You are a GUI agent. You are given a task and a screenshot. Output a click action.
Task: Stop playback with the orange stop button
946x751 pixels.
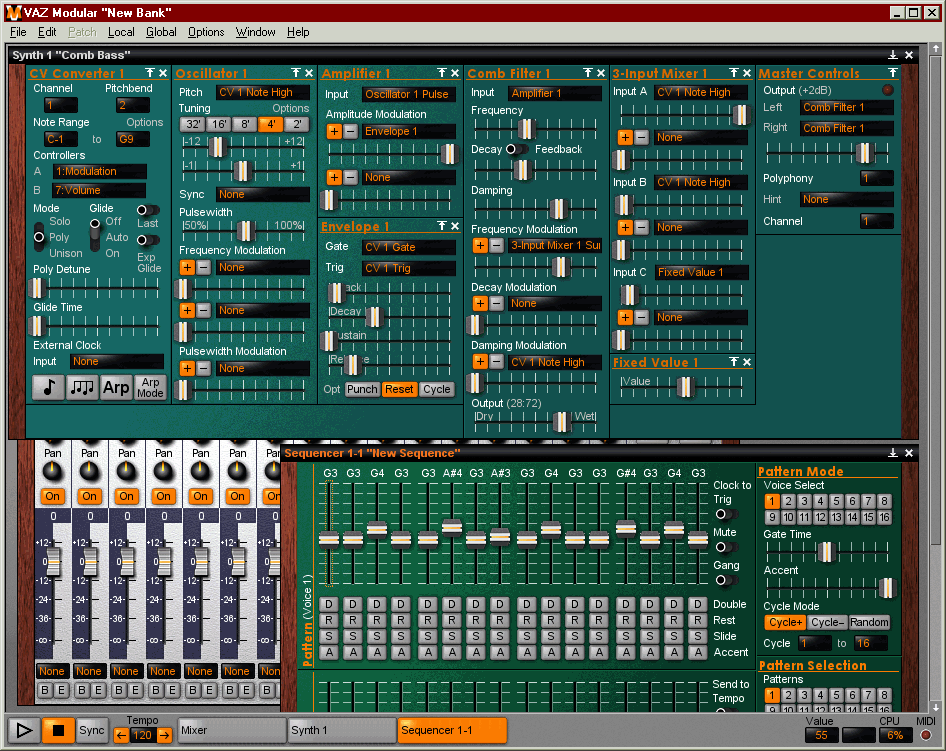click(58, 730)
